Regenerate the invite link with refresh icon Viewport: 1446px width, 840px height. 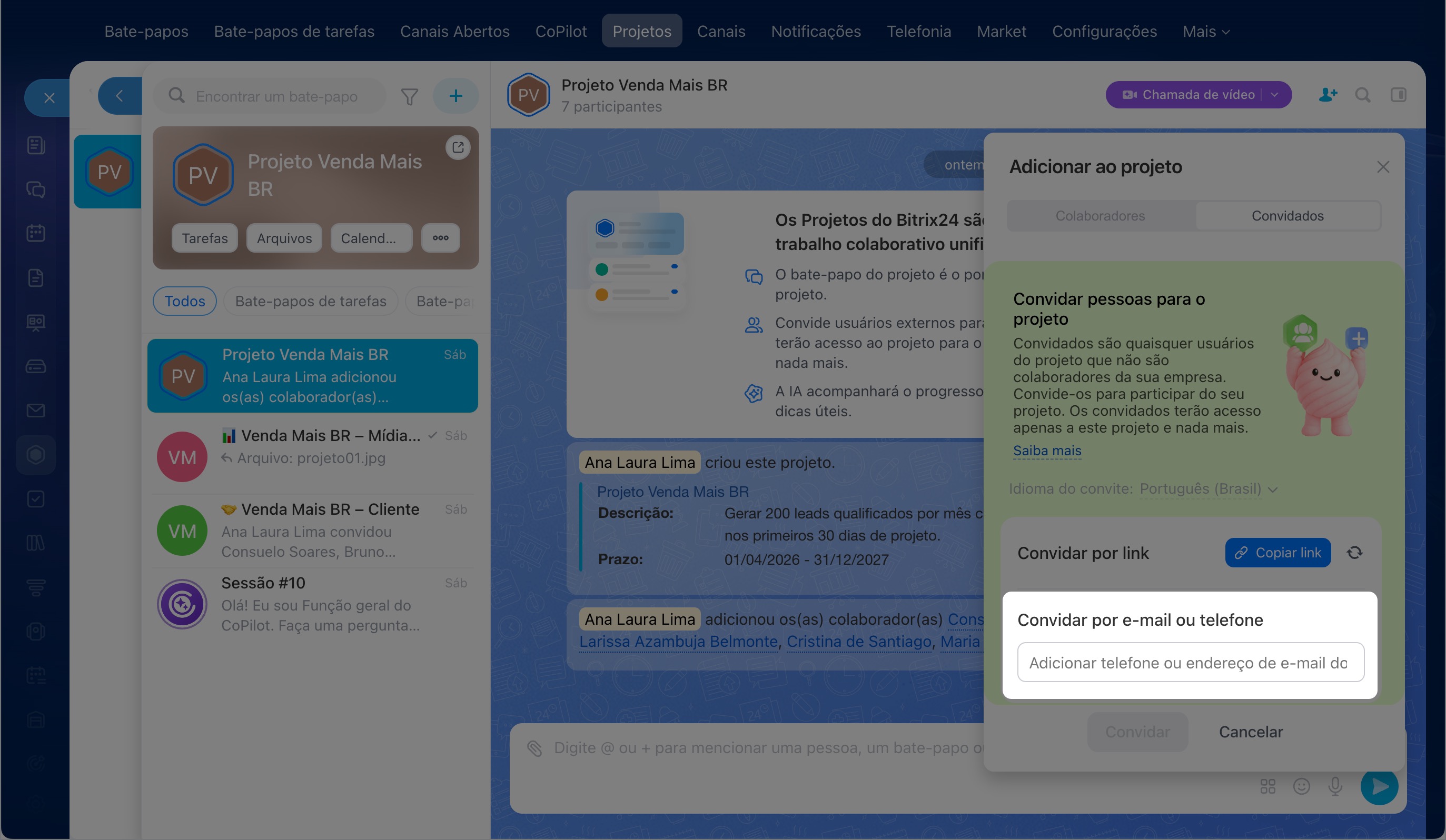[x=1355, y=553]
